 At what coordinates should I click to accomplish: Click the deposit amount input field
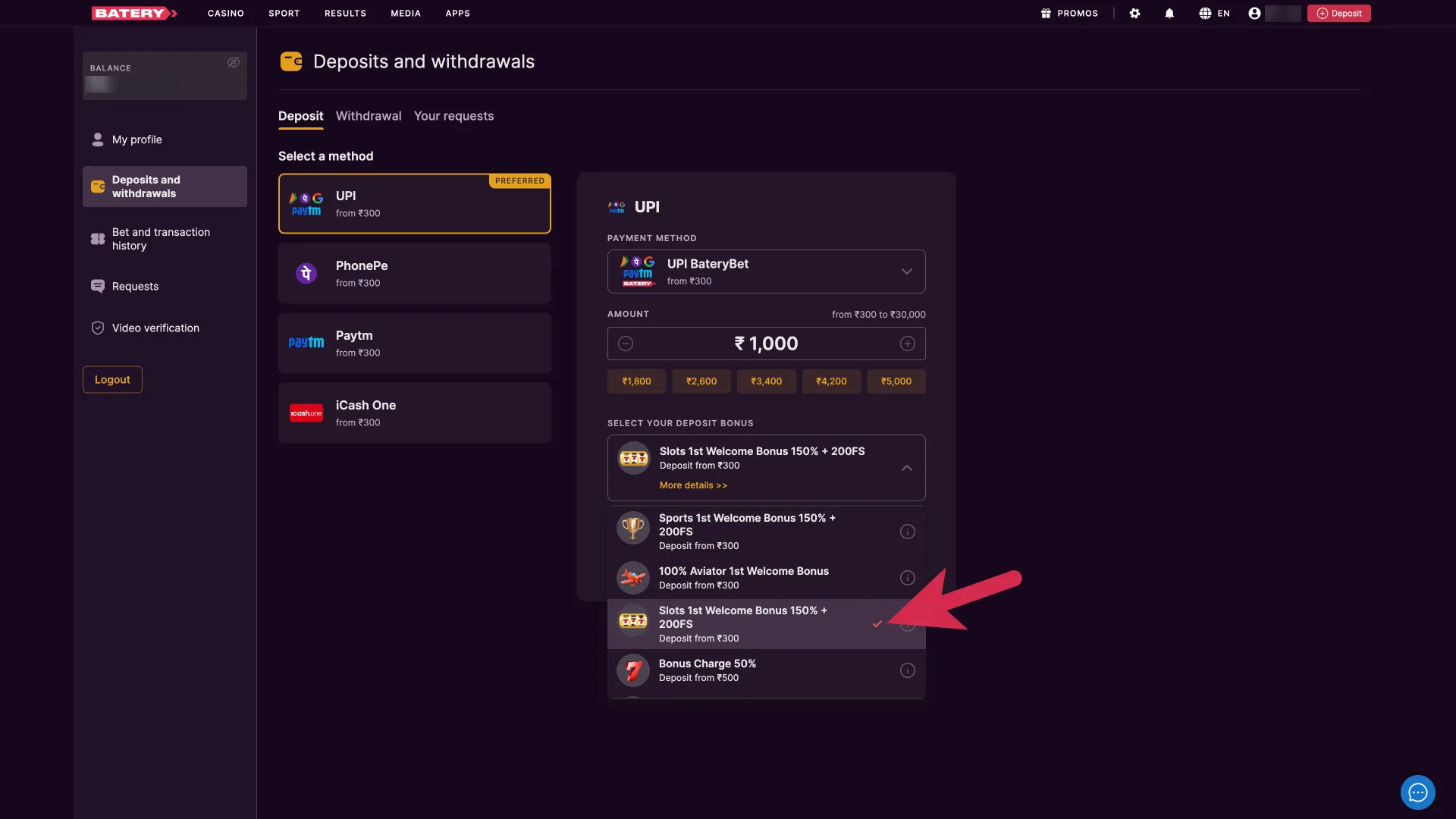[x=766, y=344]
